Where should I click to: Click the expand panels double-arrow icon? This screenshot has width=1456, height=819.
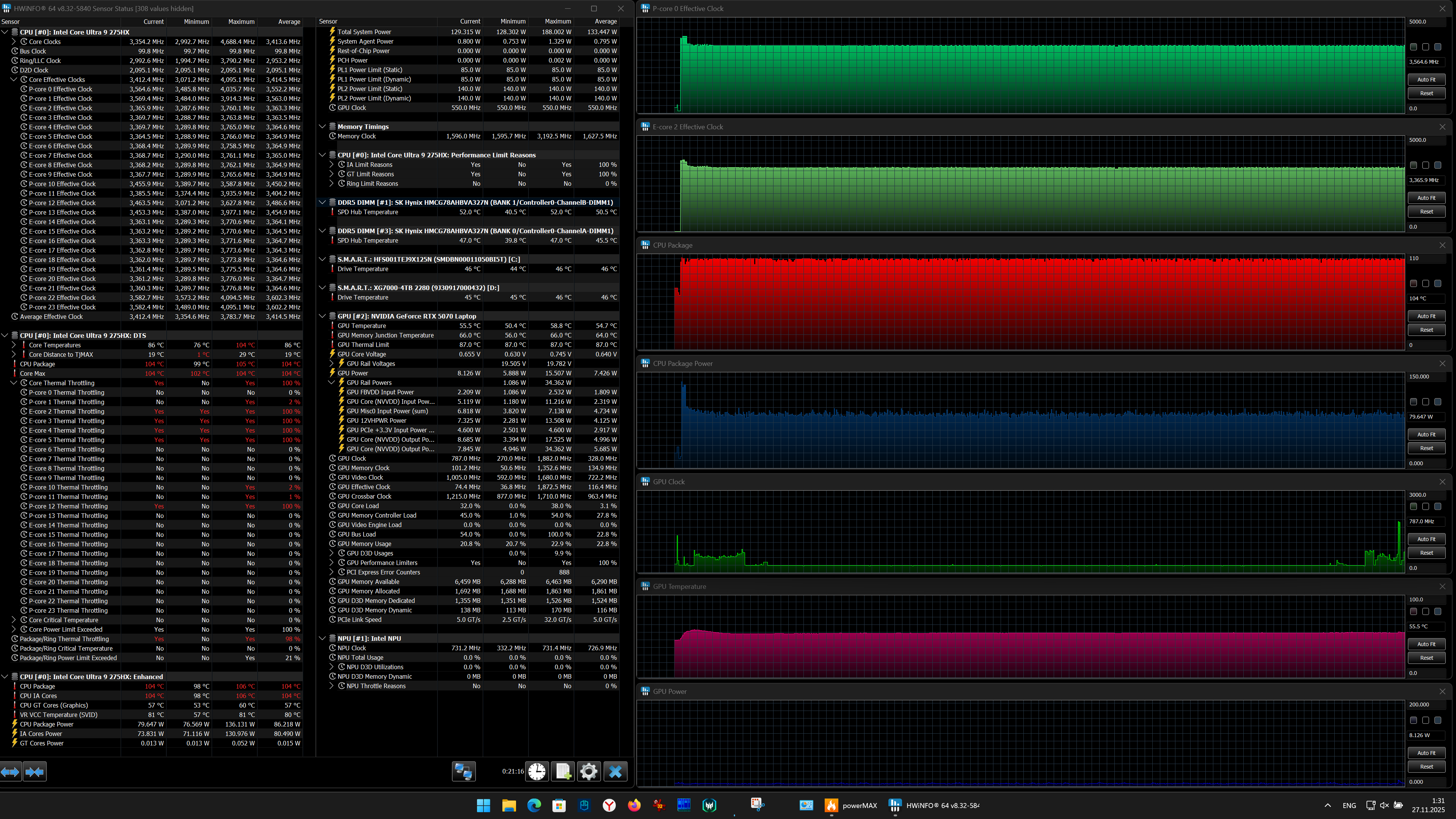coord(11,772)
